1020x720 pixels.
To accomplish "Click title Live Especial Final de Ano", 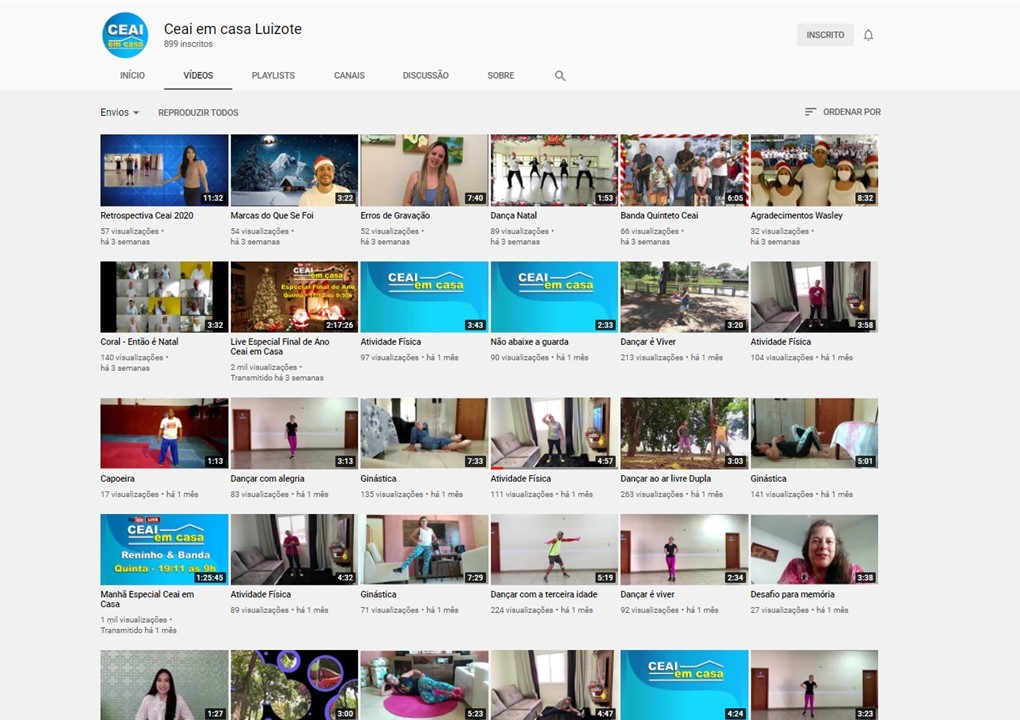I will 280,346.
